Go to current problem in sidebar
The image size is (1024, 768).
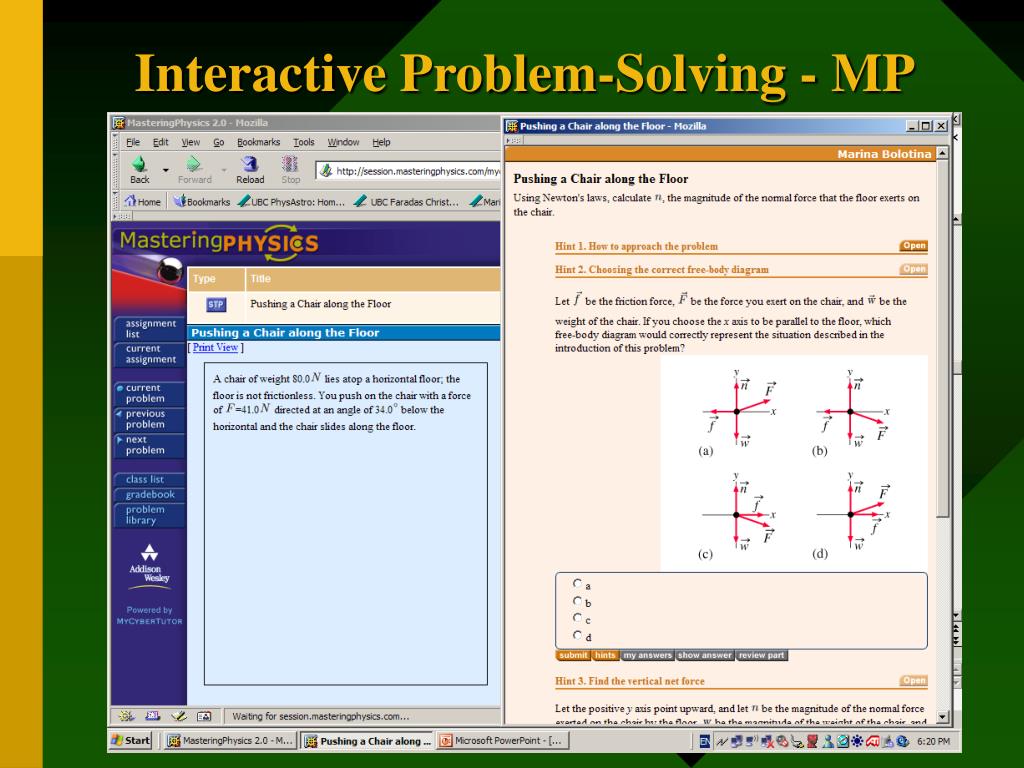(x=150, y=393)
